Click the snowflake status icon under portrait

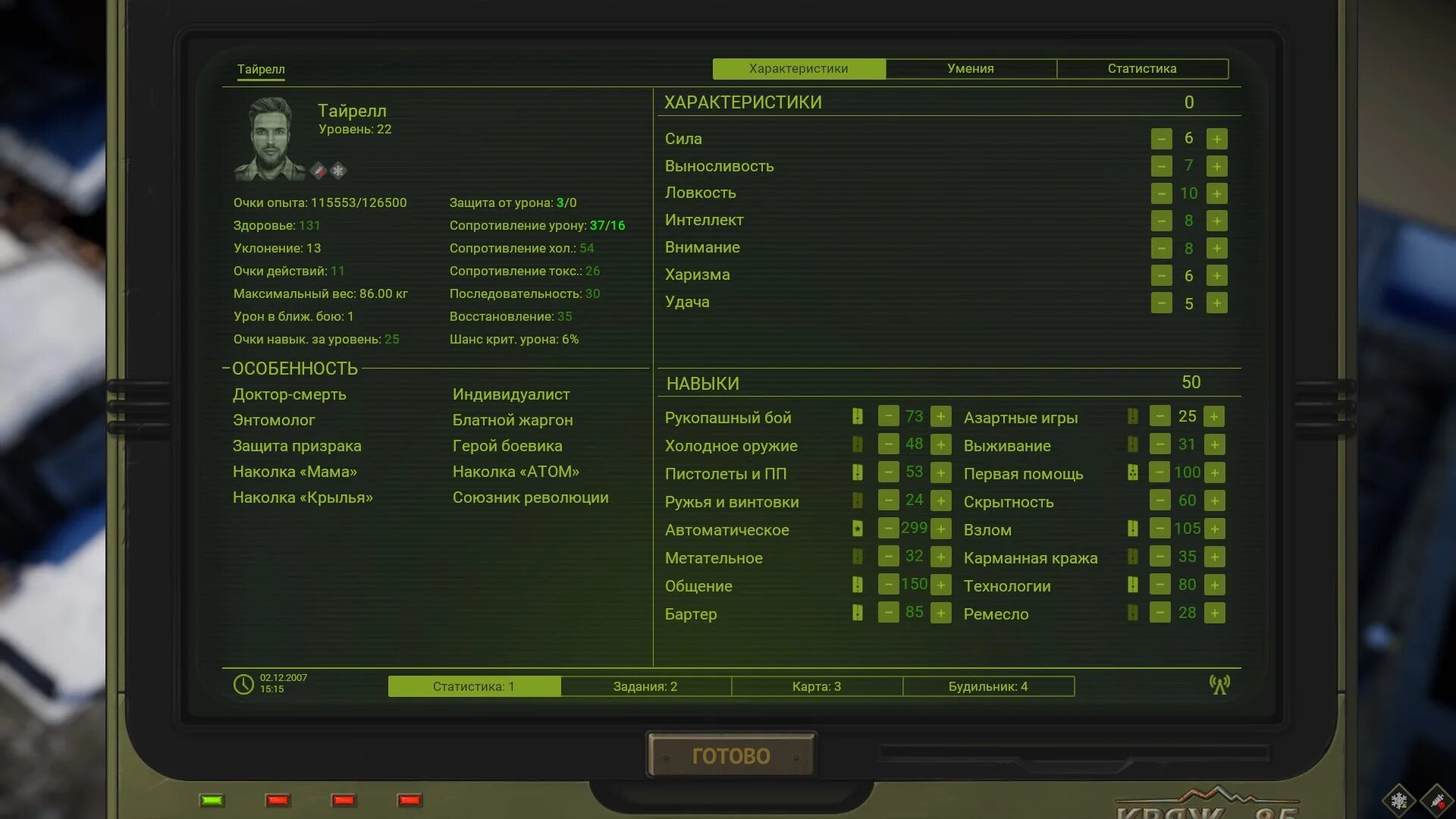coord(338,171)
